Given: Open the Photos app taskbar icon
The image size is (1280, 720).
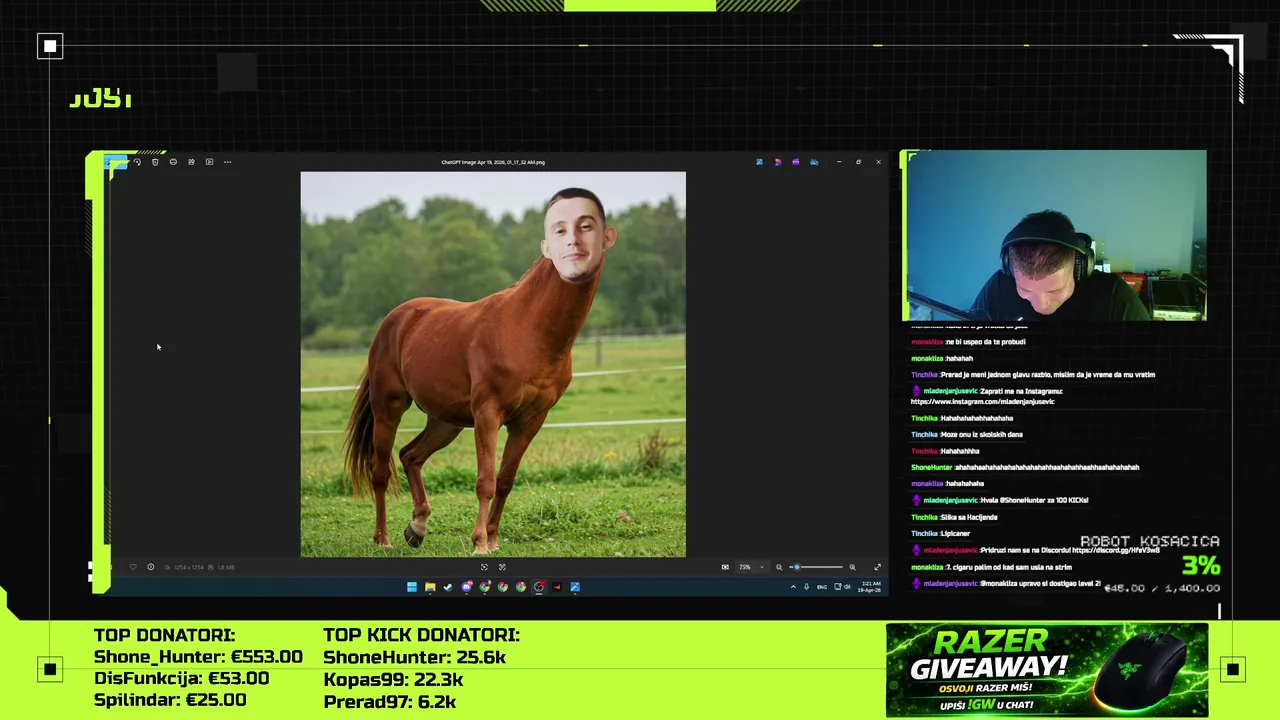Looking at the screenshot, I should coord(575,587).
